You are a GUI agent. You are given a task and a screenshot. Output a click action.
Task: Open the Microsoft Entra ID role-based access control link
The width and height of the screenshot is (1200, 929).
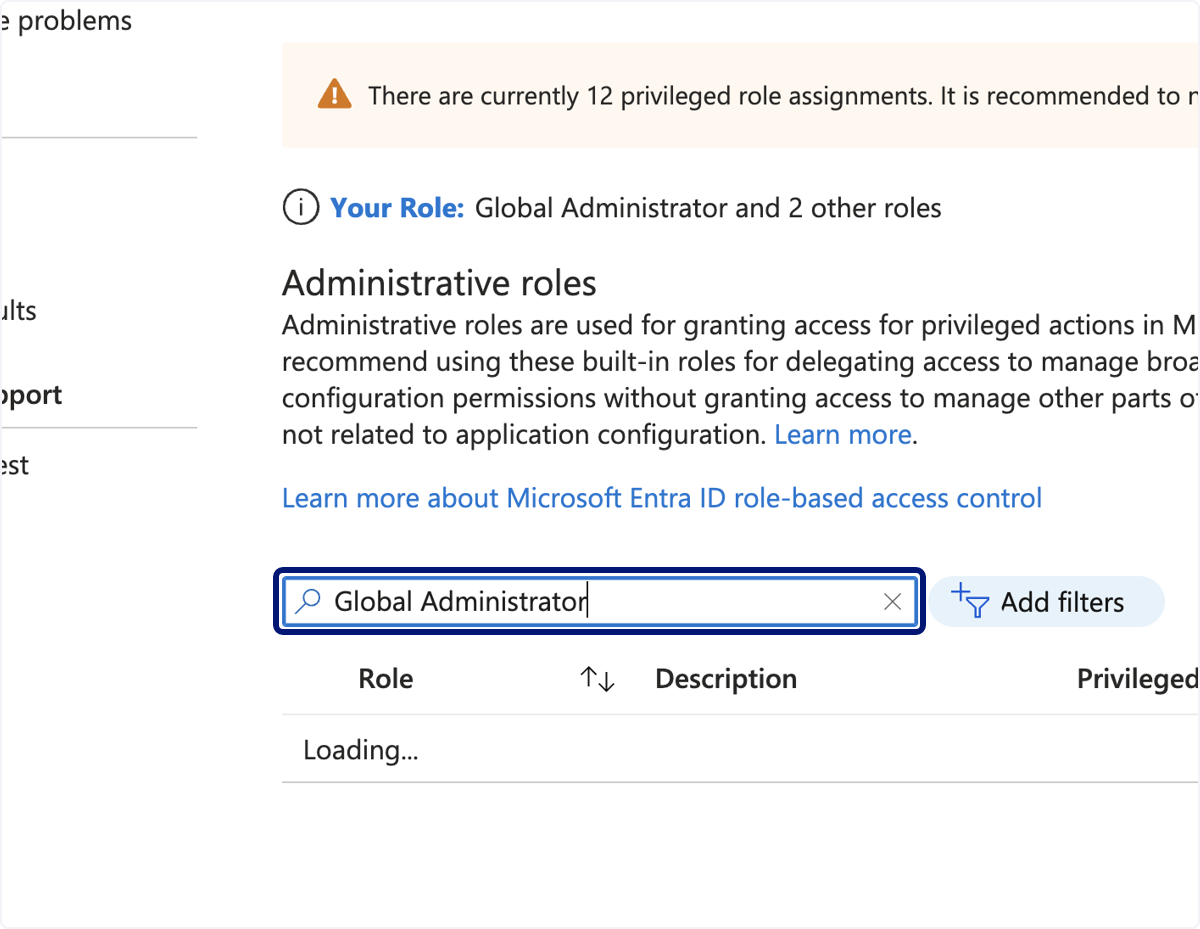662,498
